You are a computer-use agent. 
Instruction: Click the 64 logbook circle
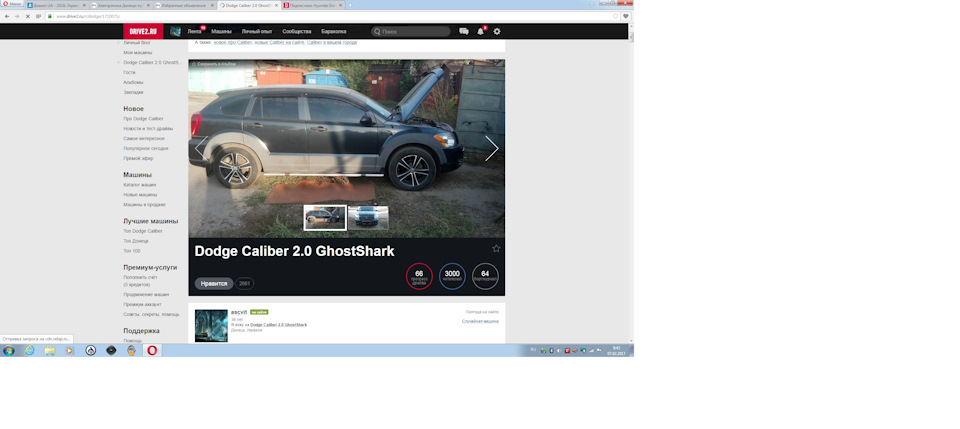pyautogui.click(x=486, y=276)
